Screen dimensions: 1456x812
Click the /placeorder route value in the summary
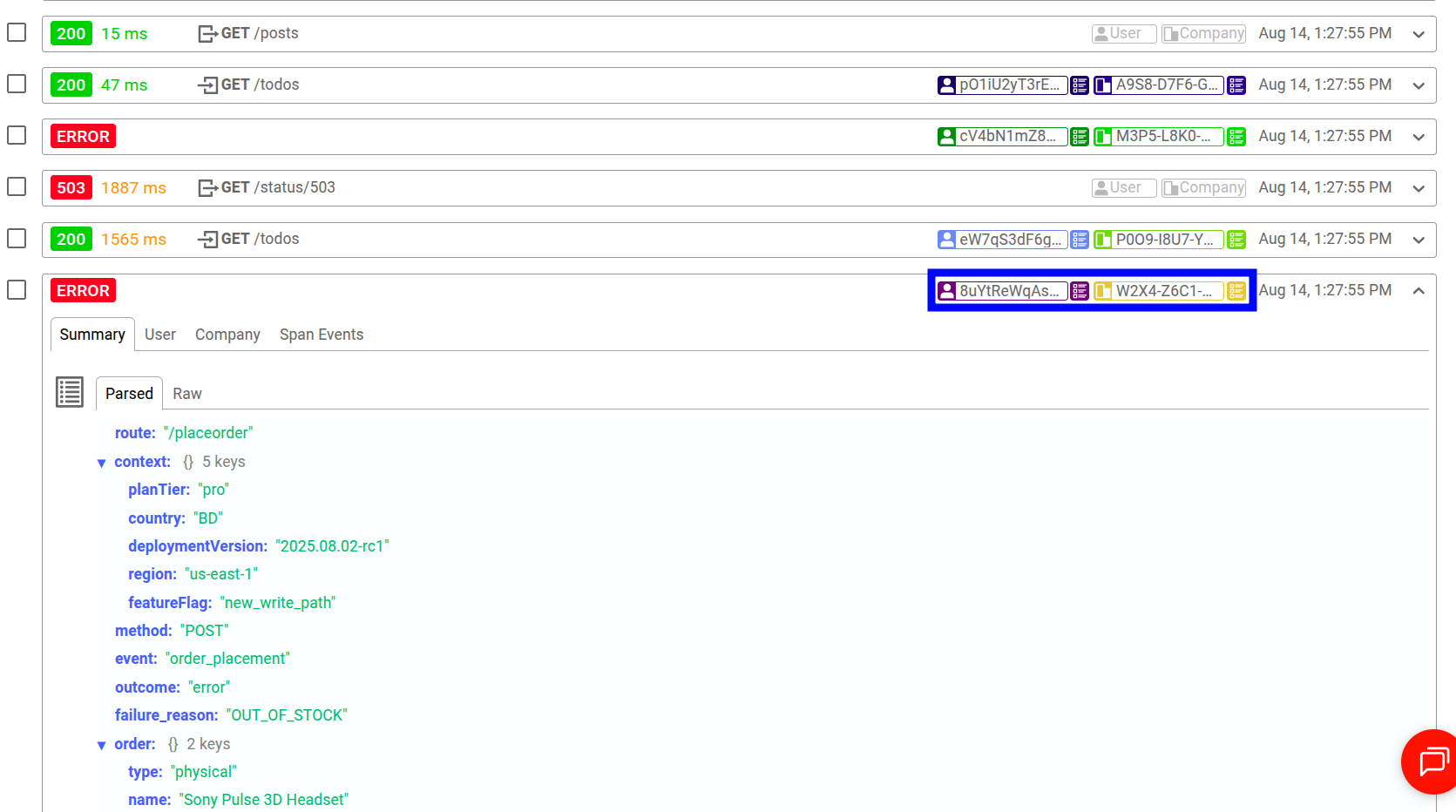coord(208,432)
